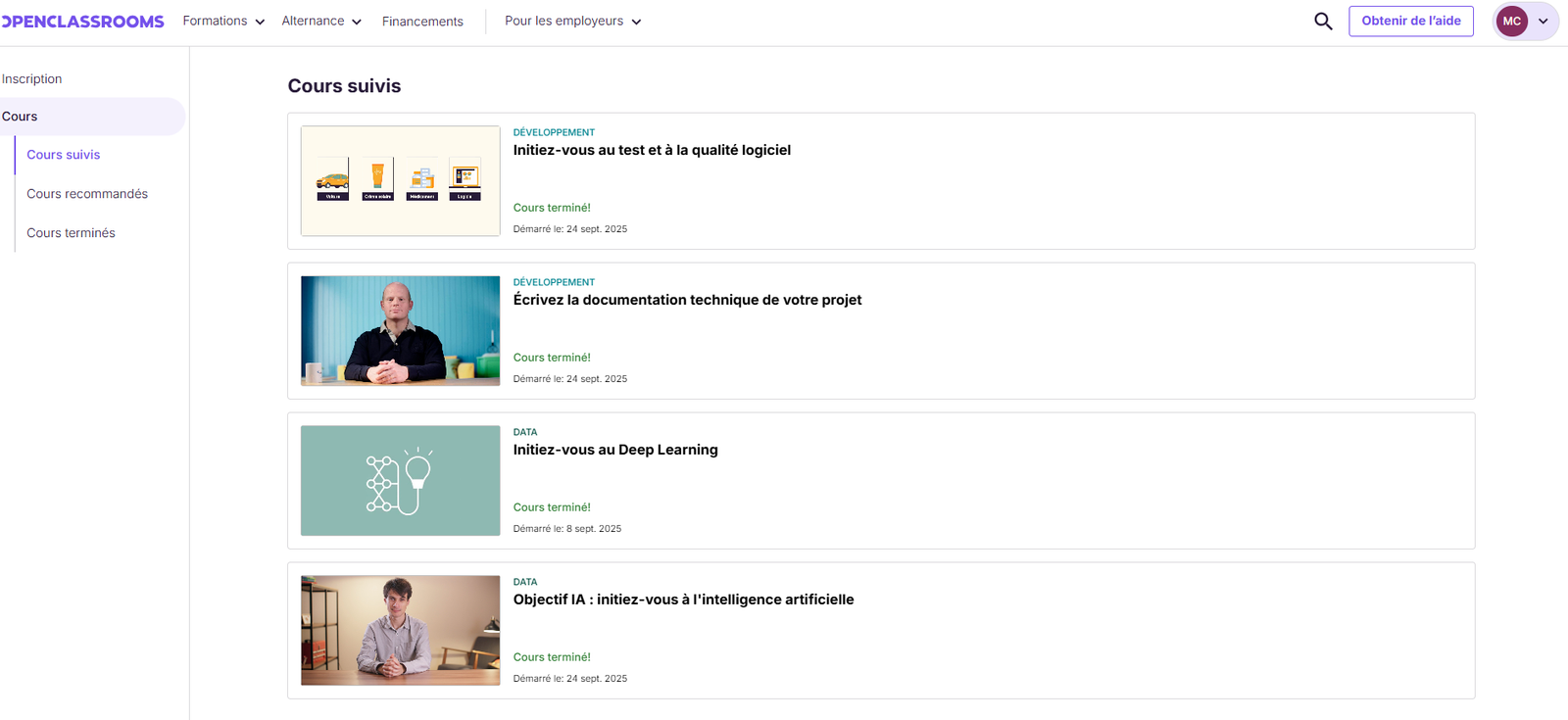Click the Objectif IA course thumbnail
This screenshot has height=720, width=1568.
tap(400, 631)
